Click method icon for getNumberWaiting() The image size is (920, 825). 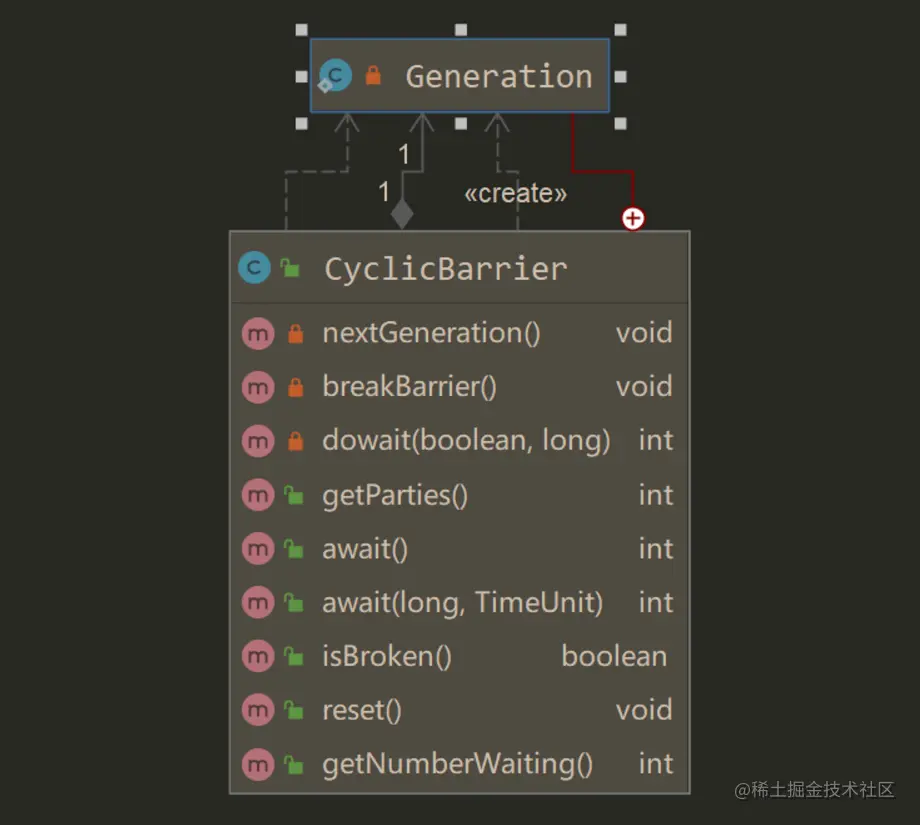coord(258,765)
